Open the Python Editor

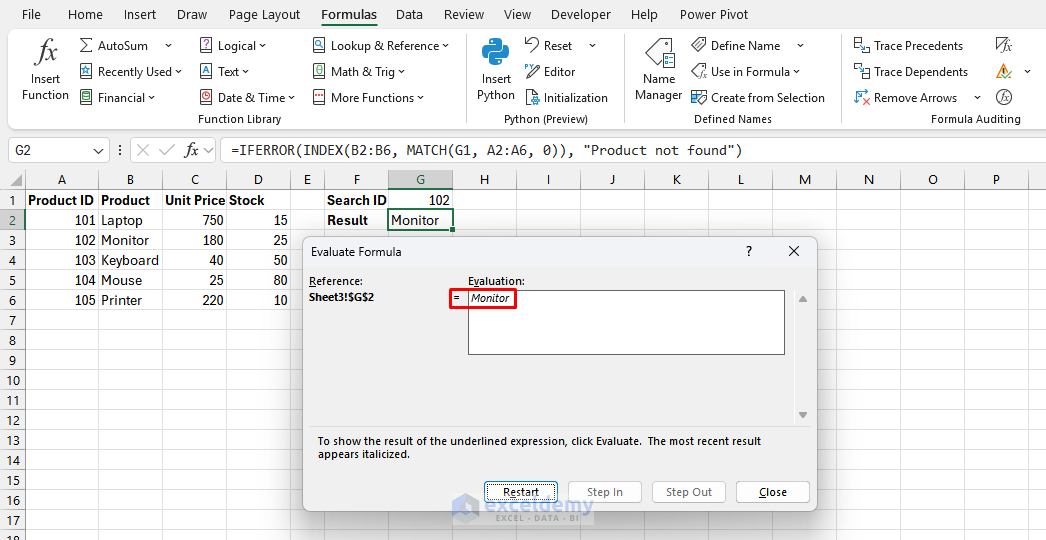[550, 71]
